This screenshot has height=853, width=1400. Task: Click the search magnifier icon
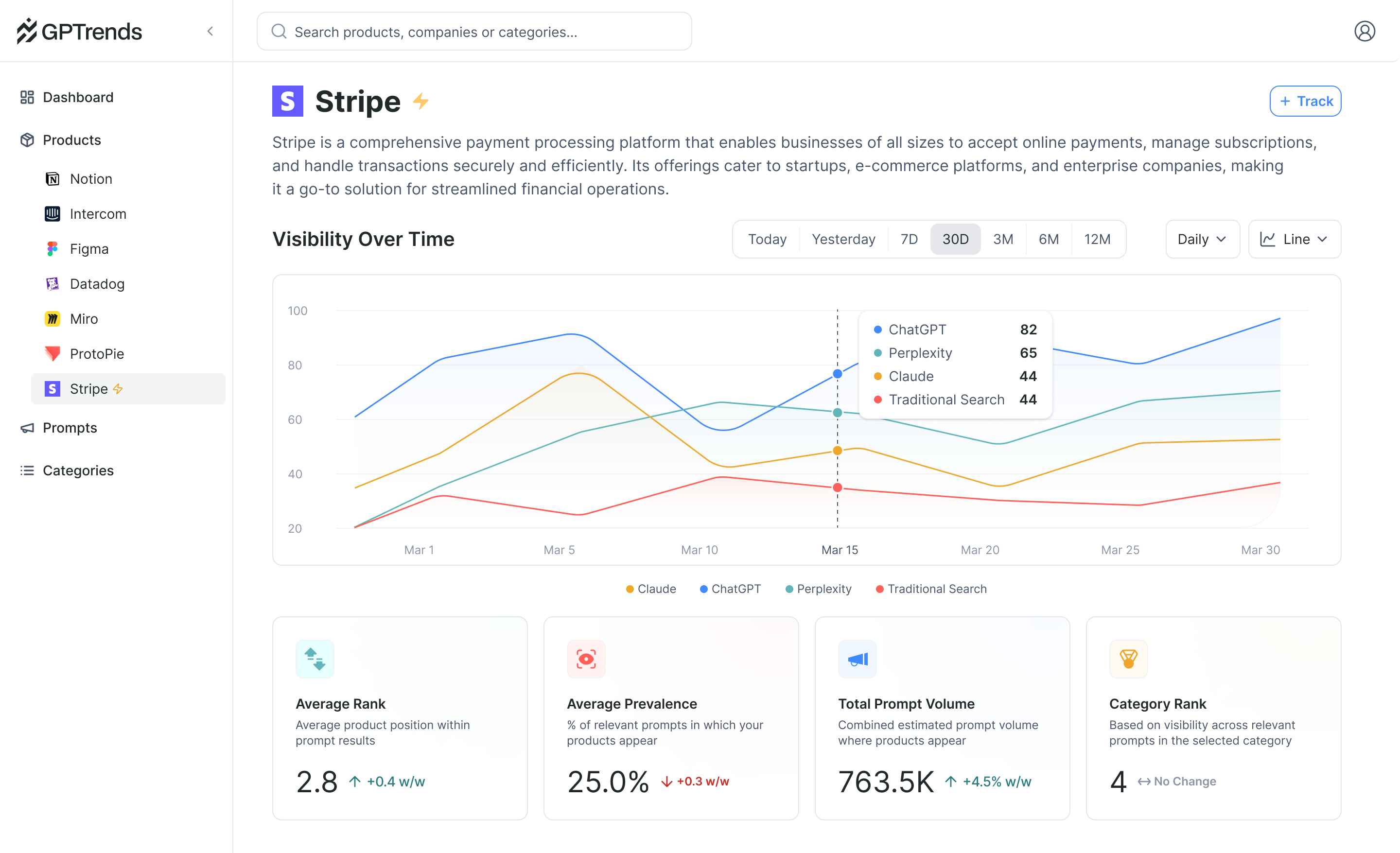click(x=279, y=31)
